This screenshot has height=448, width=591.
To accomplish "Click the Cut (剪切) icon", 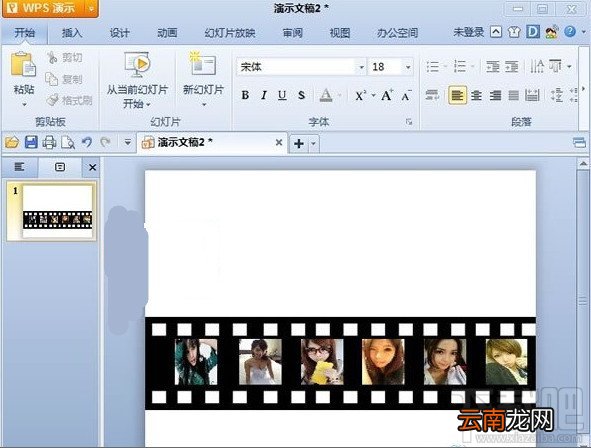I will [52, 58].
